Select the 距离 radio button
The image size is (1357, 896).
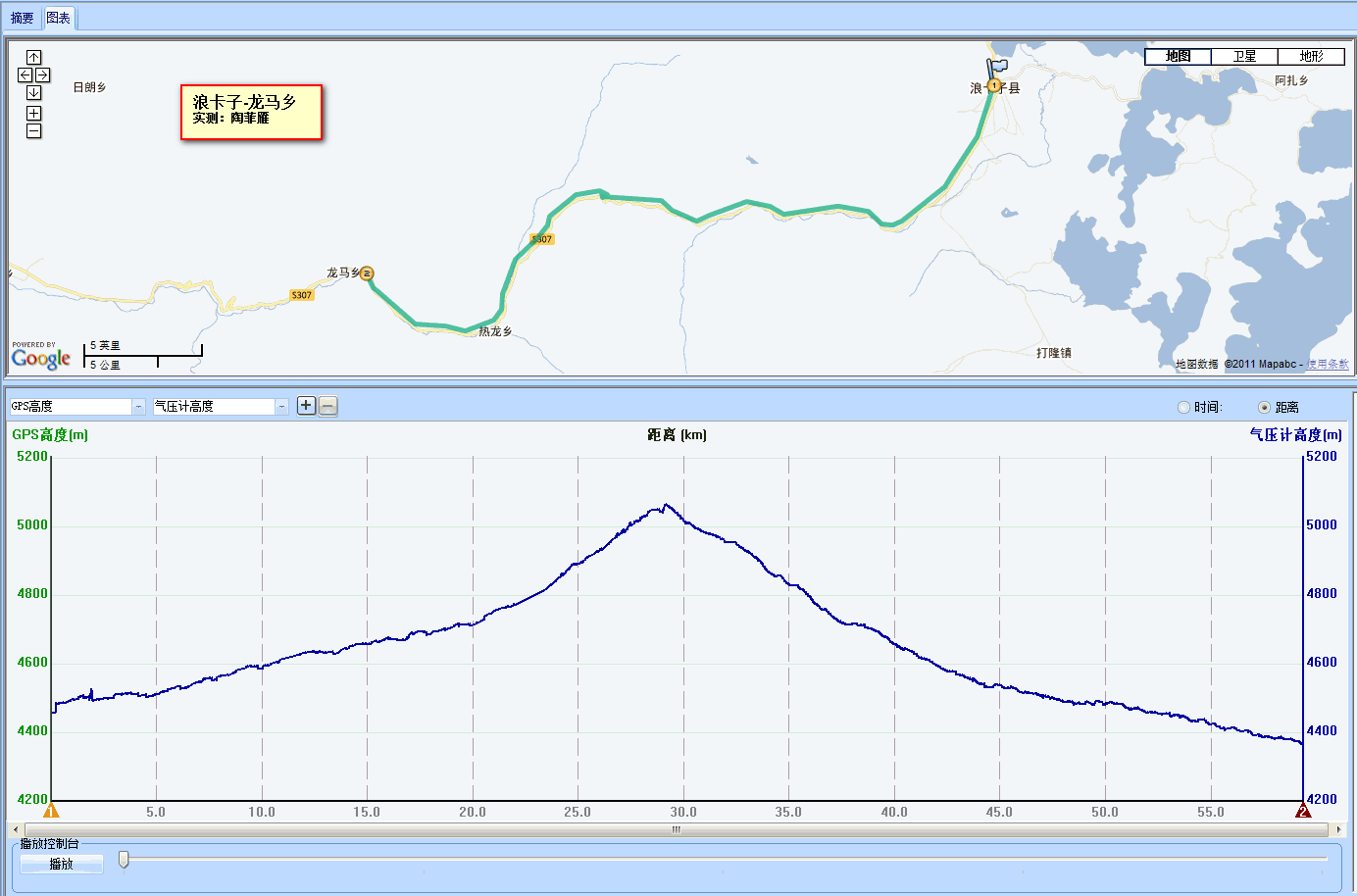pos(1264,408)
